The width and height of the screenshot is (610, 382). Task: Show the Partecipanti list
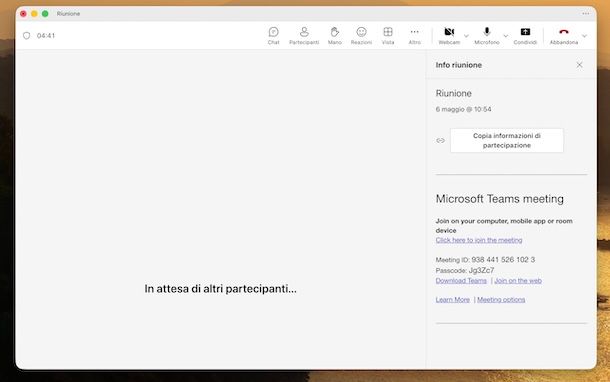(304, 35)
